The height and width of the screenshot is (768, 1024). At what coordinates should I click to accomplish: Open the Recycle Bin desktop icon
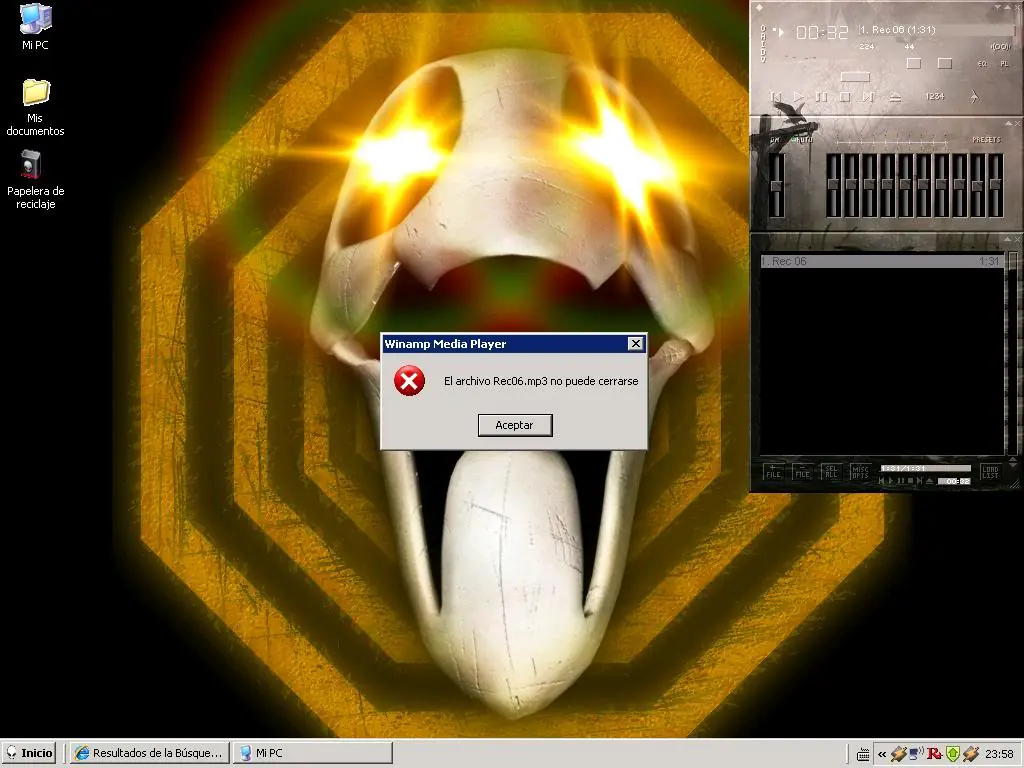coord(35,180)
